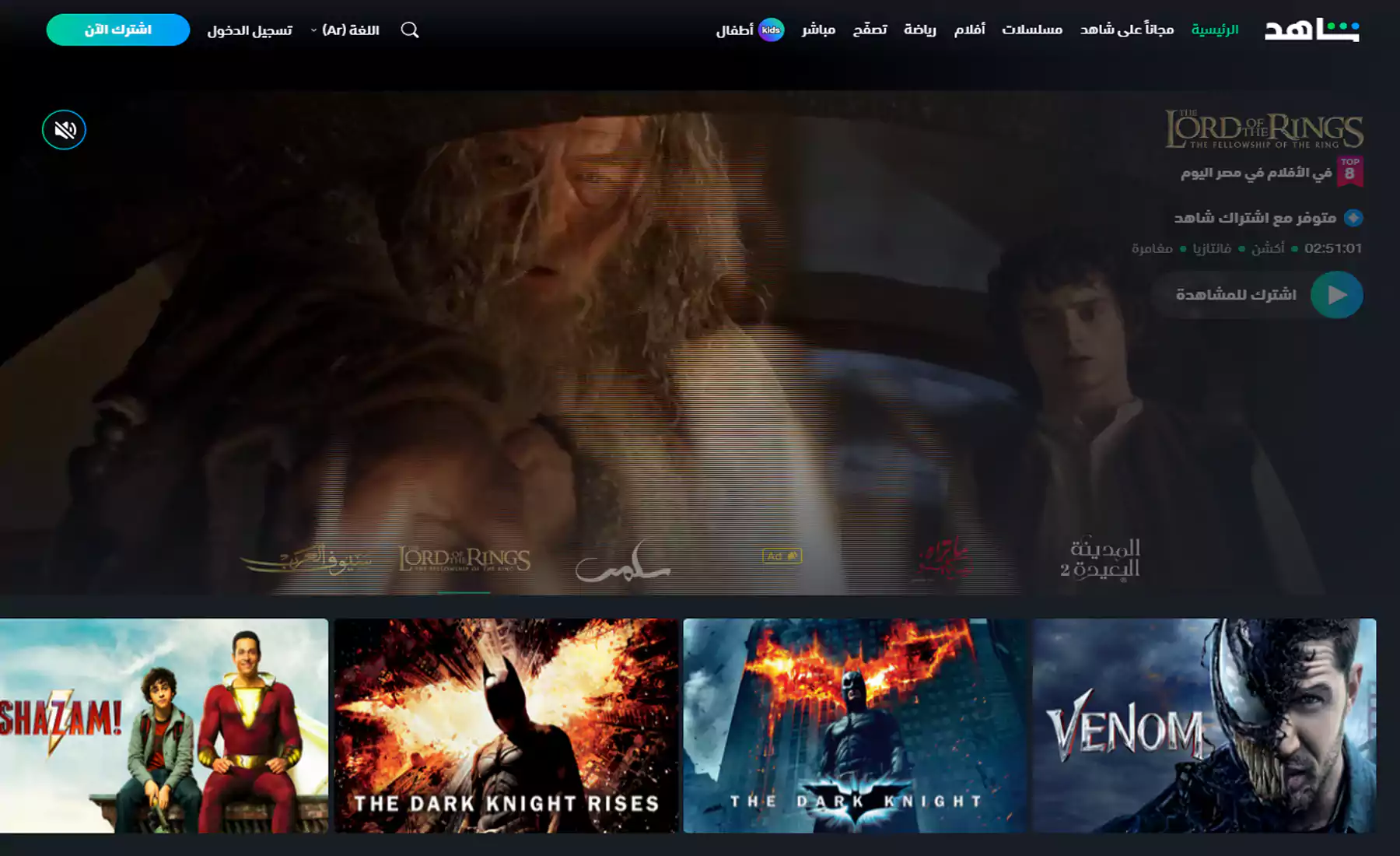The image size is (1400, 856).
Task: Click the اشترك الآن subscribe button
Action: [x=118, y=30]
